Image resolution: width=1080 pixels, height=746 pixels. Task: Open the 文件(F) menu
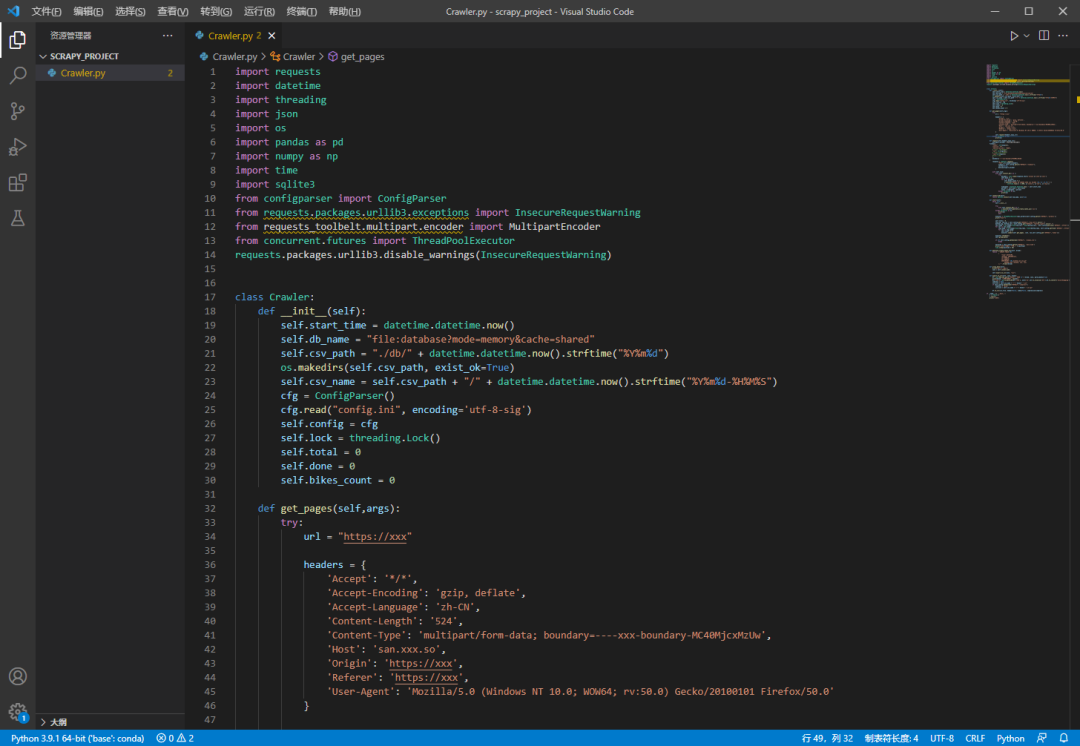pos(46,12)
